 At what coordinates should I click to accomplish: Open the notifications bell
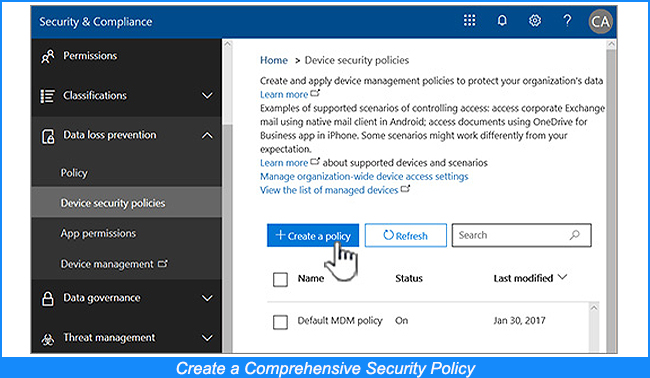[502, 20]
